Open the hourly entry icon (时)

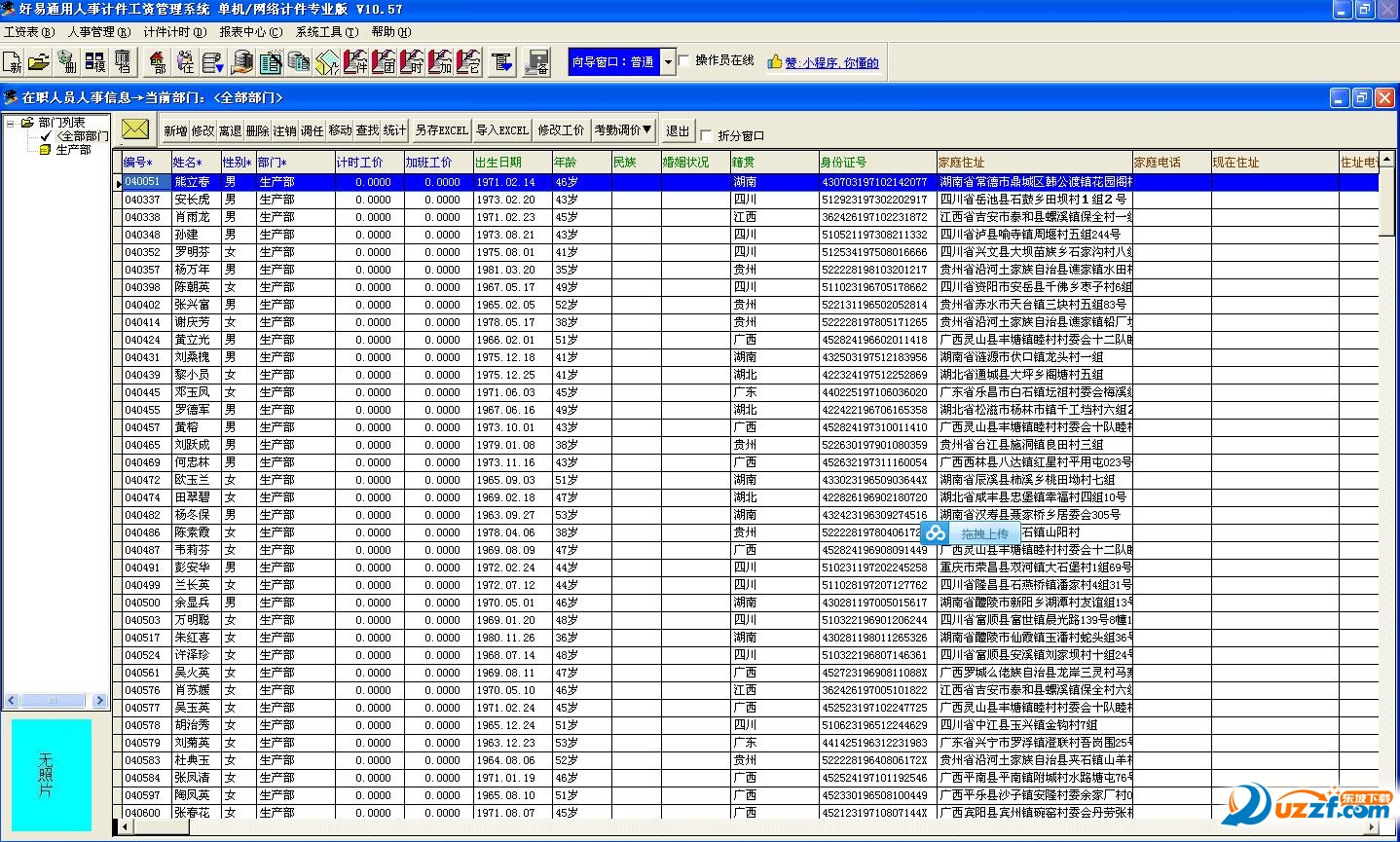tap(413, 62)
